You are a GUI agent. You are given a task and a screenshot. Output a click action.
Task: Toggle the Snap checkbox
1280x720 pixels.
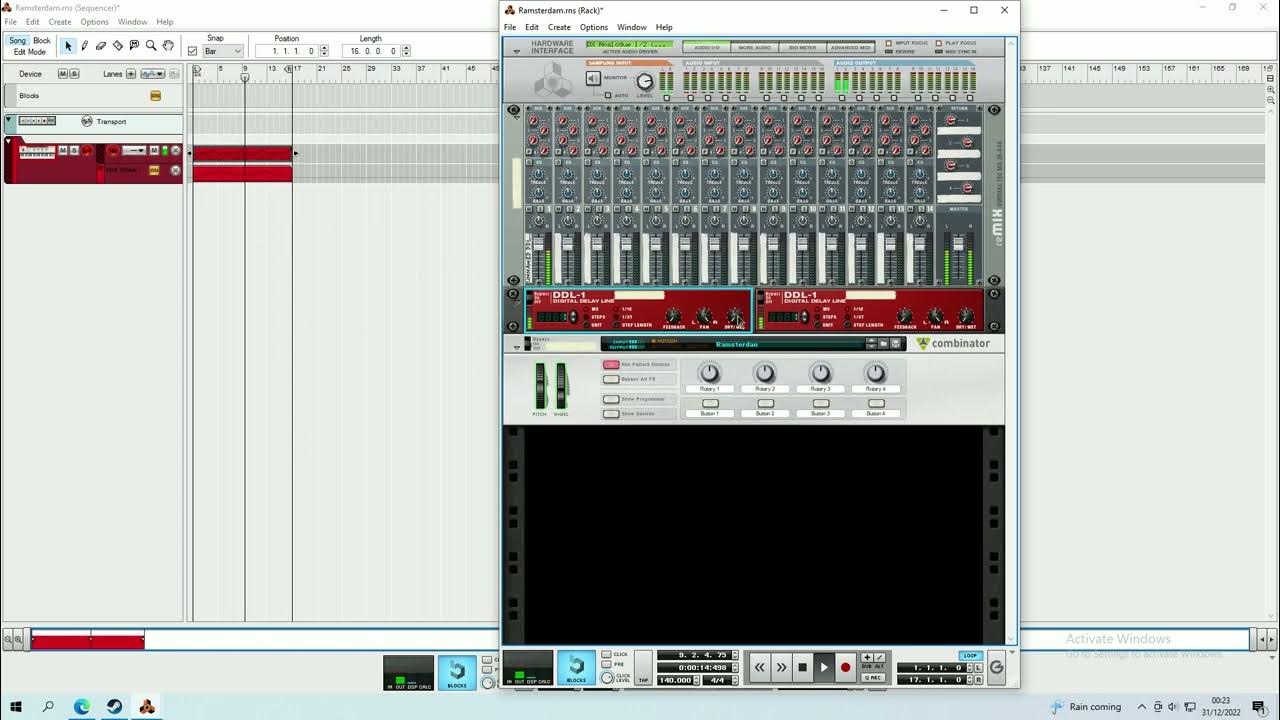193,51
